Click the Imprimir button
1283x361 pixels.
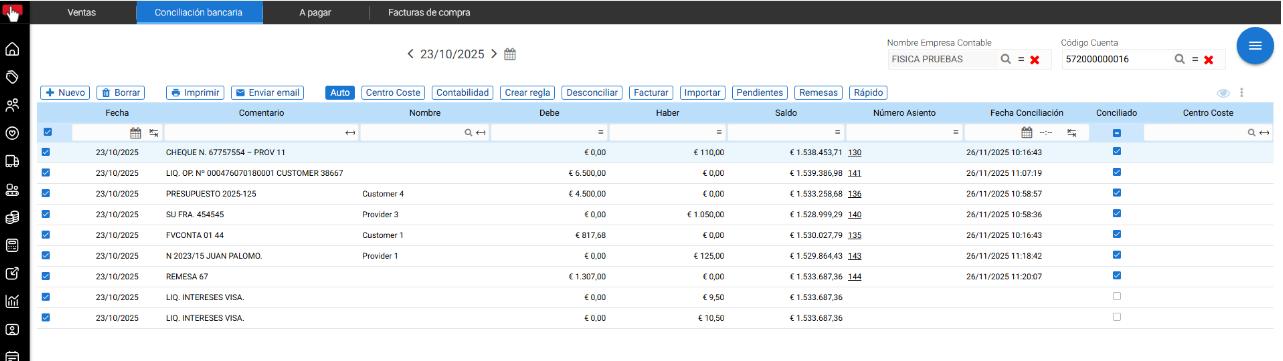[195, 93]
